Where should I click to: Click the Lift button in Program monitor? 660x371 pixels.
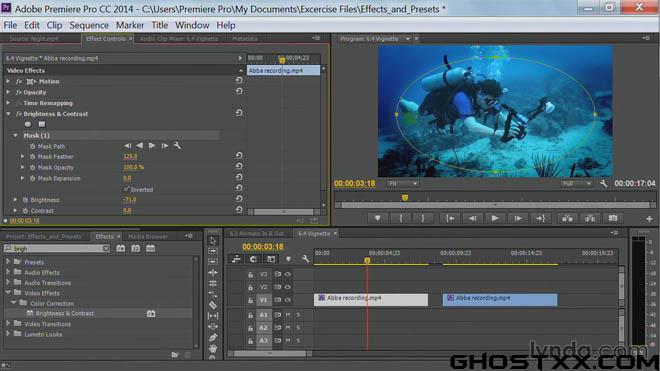click(x=567, y=218)
